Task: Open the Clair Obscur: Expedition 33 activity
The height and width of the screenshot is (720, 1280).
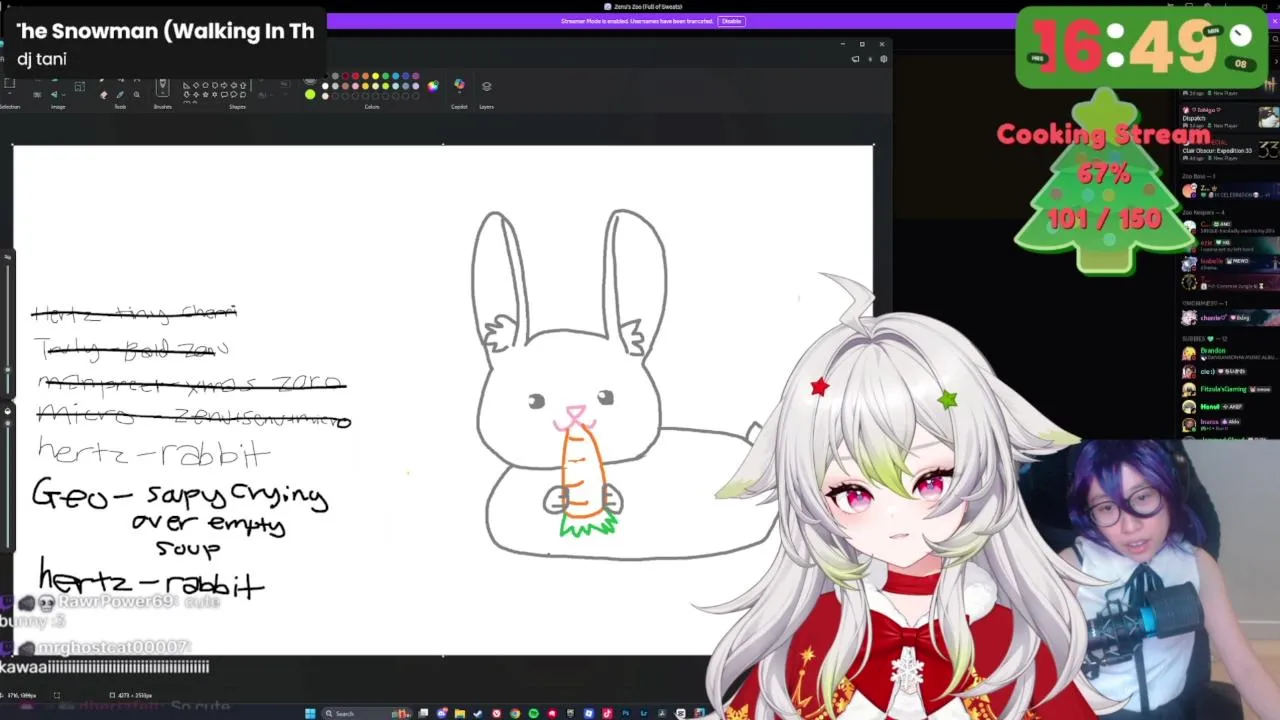Action: tap(1229, 150)
